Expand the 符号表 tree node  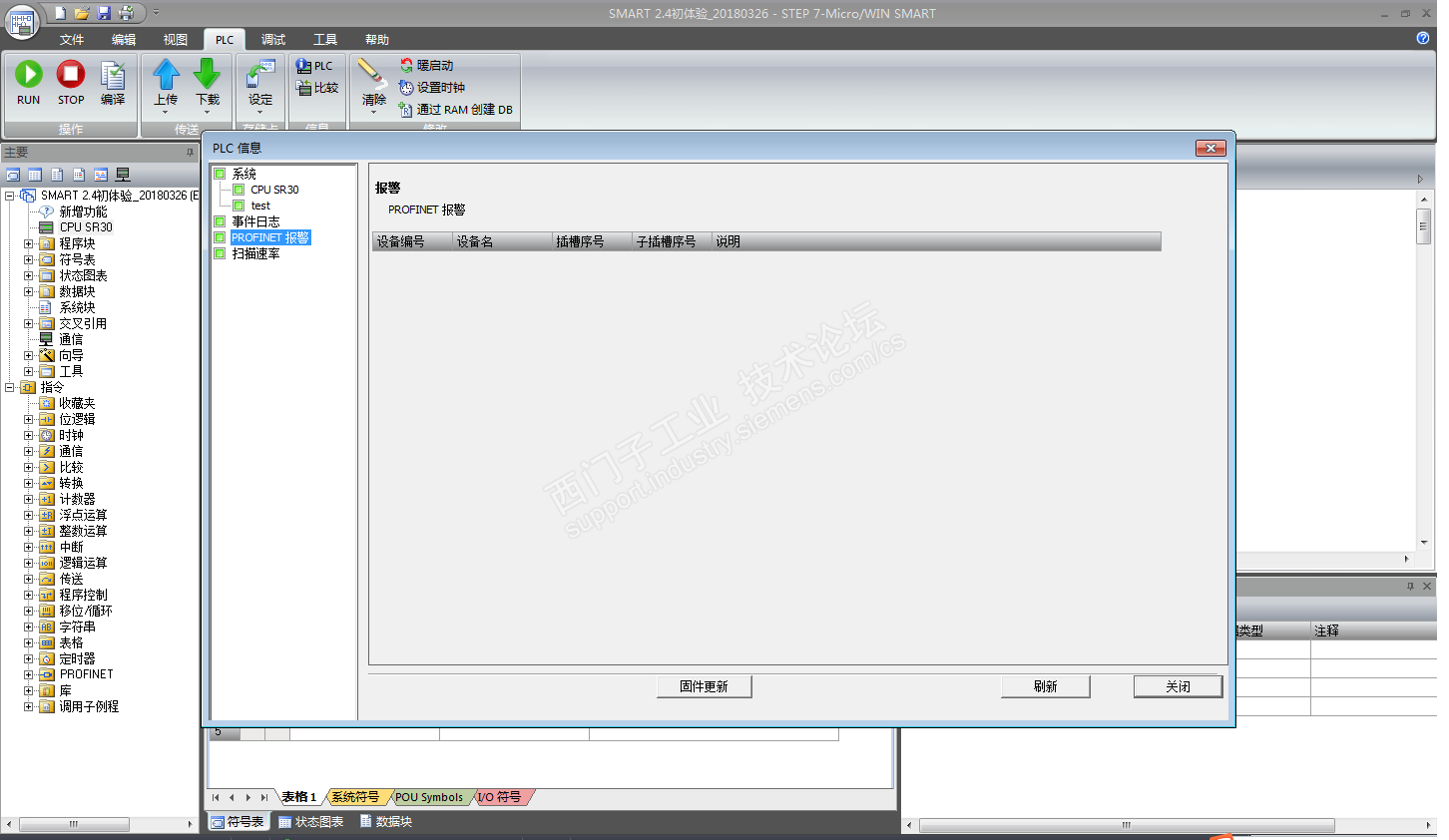coord(29,259)
